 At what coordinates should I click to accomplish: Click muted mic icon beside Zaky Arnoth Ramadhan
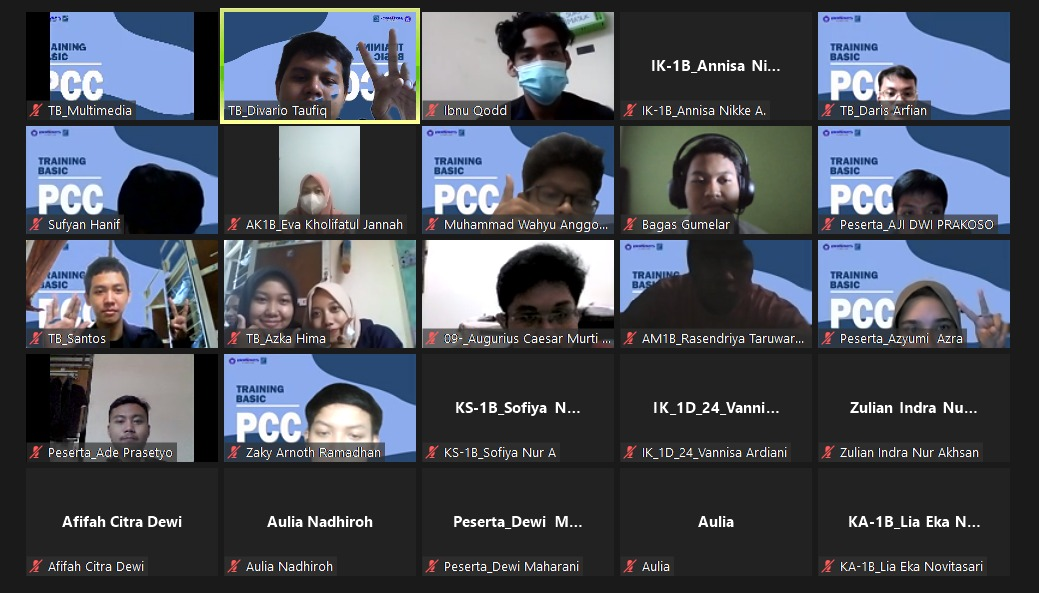(234, 453)
